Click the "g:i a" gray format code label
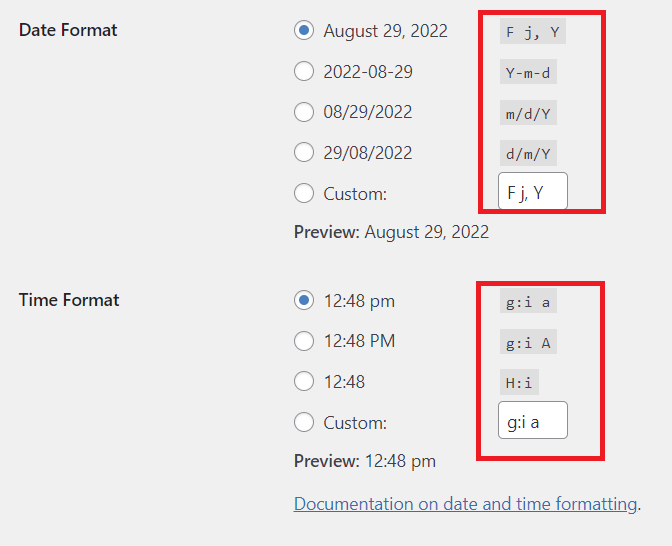 pos(528,301)
